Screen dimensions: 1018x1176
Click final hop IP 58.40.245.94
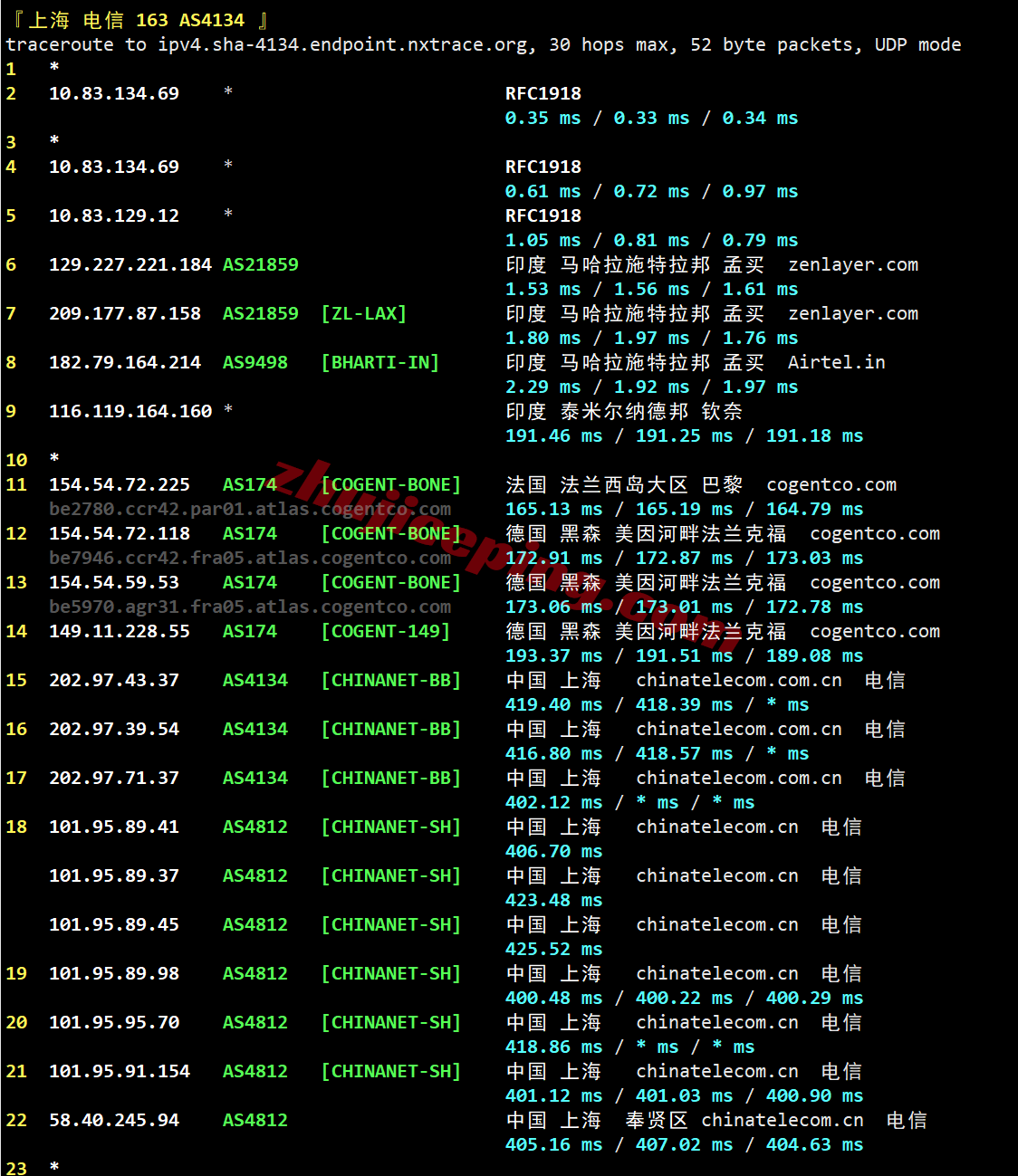coord(113,1120)
